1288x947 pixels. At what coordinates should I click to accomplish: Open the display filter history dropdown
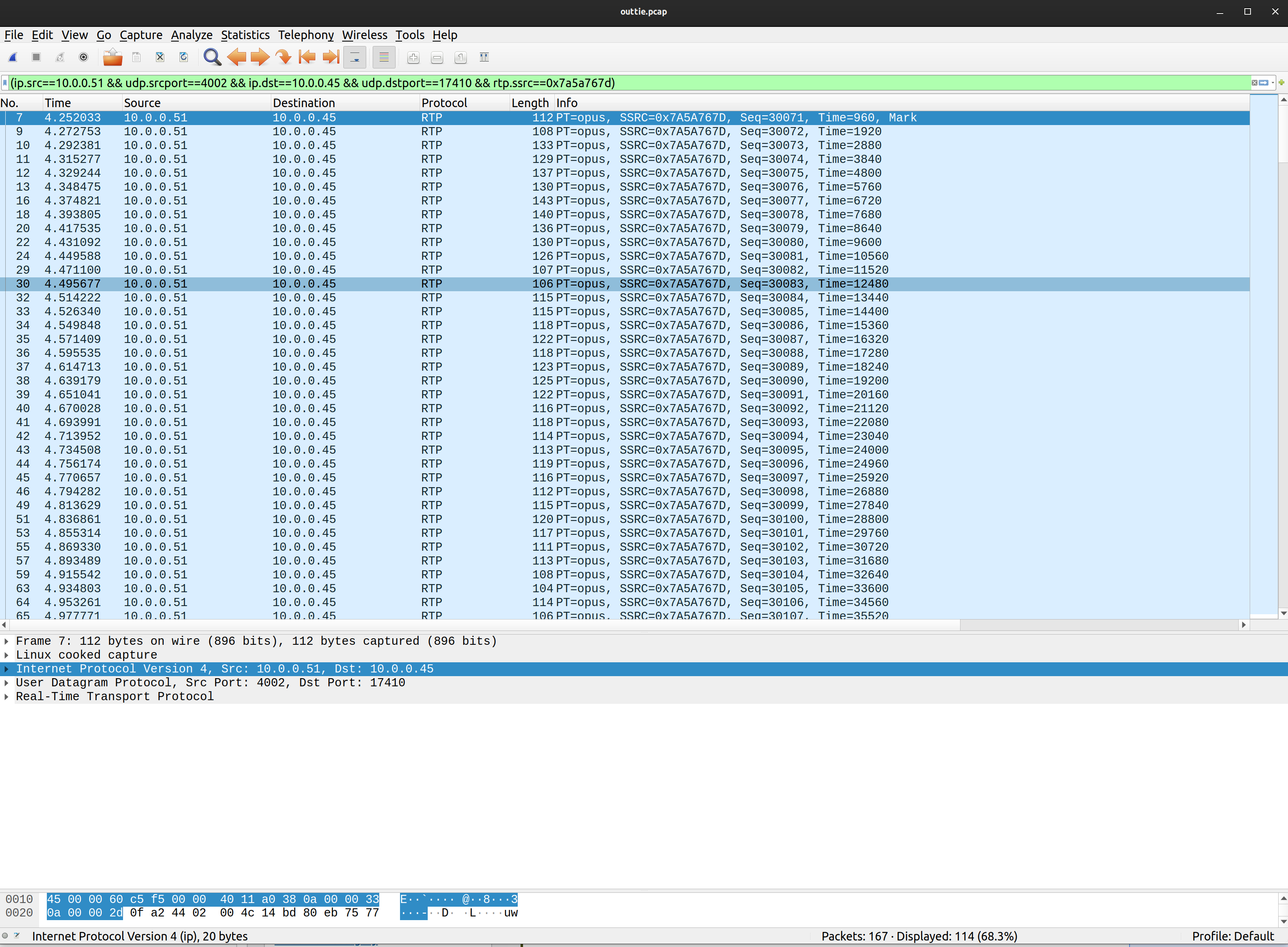point(1273,83)
